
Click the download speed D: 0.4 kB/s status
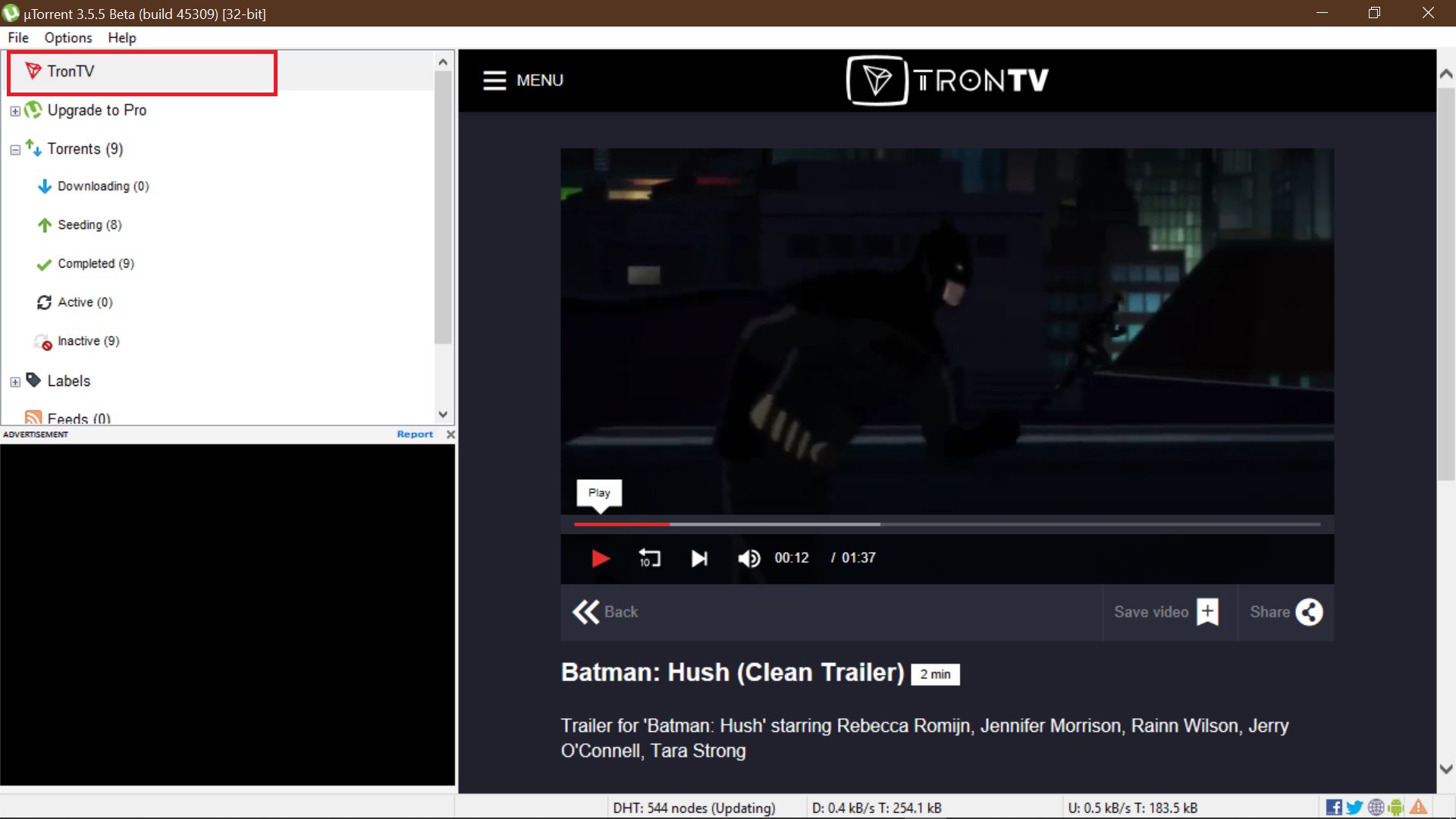[877, 808]
